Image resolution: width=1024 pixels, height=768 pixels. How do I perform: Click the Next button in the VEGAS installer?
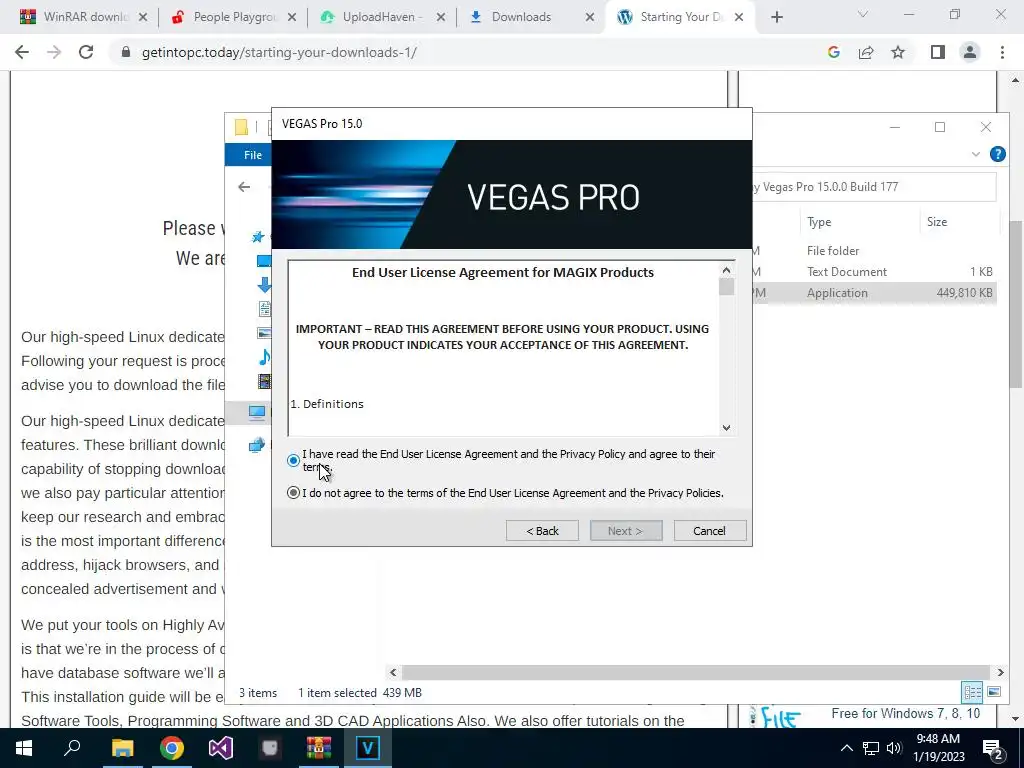pyautogui.click(x=626, y=531)
